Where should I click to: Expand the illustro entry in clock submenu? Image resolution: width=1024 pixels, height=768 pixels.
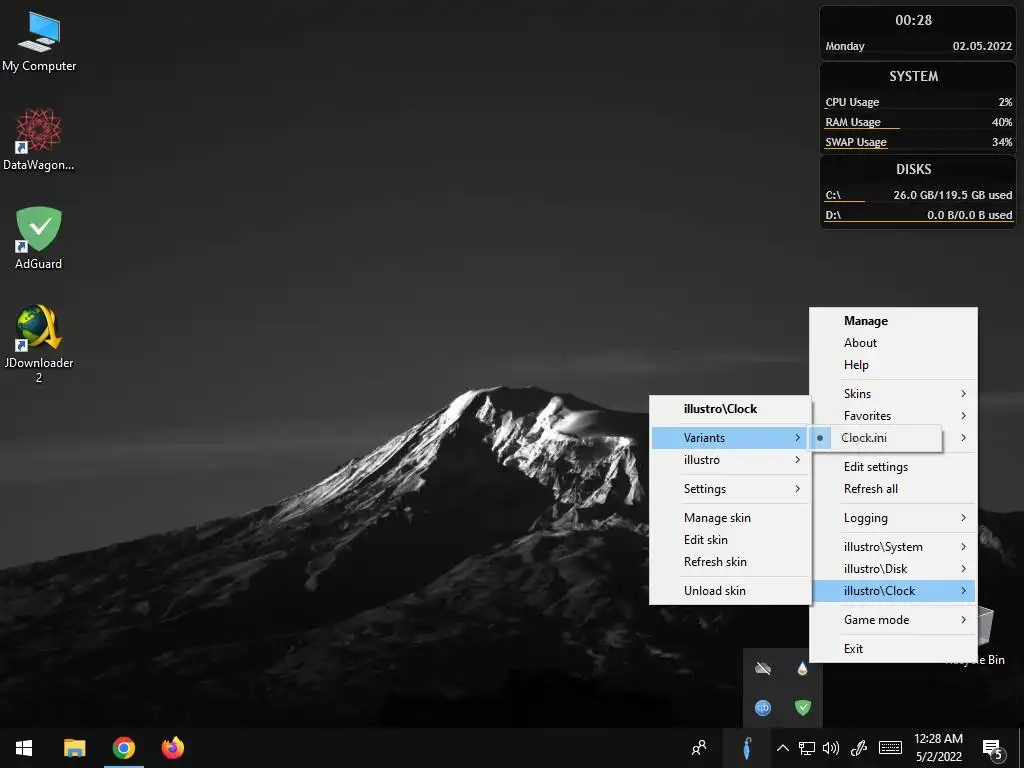pyautogui.click(x=730, y=460)
